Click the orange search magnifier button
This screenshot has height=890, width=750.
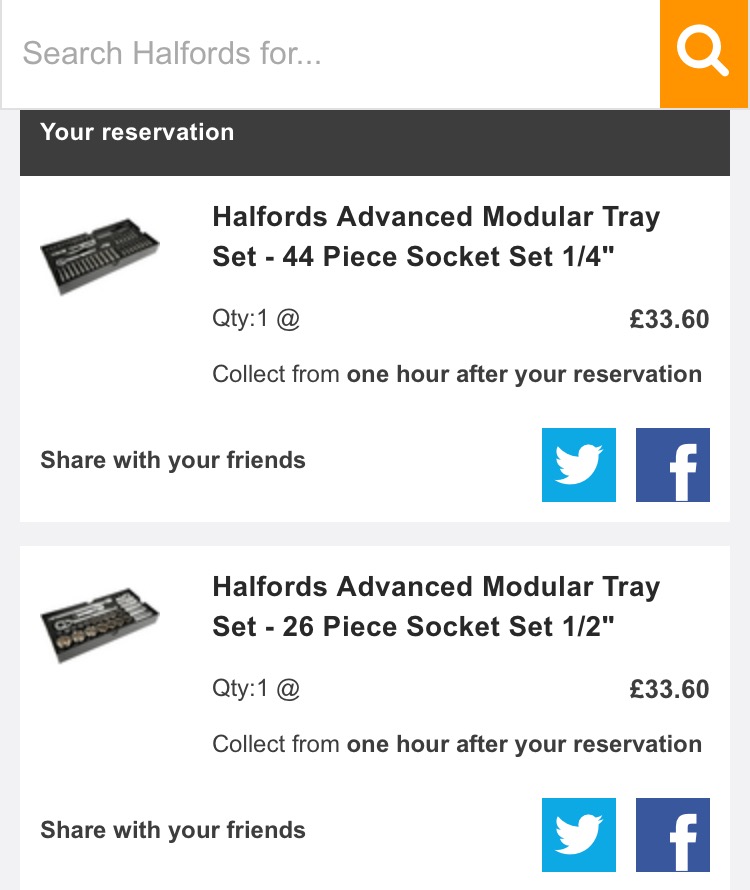pyautogui.click(x=703, y=54)
